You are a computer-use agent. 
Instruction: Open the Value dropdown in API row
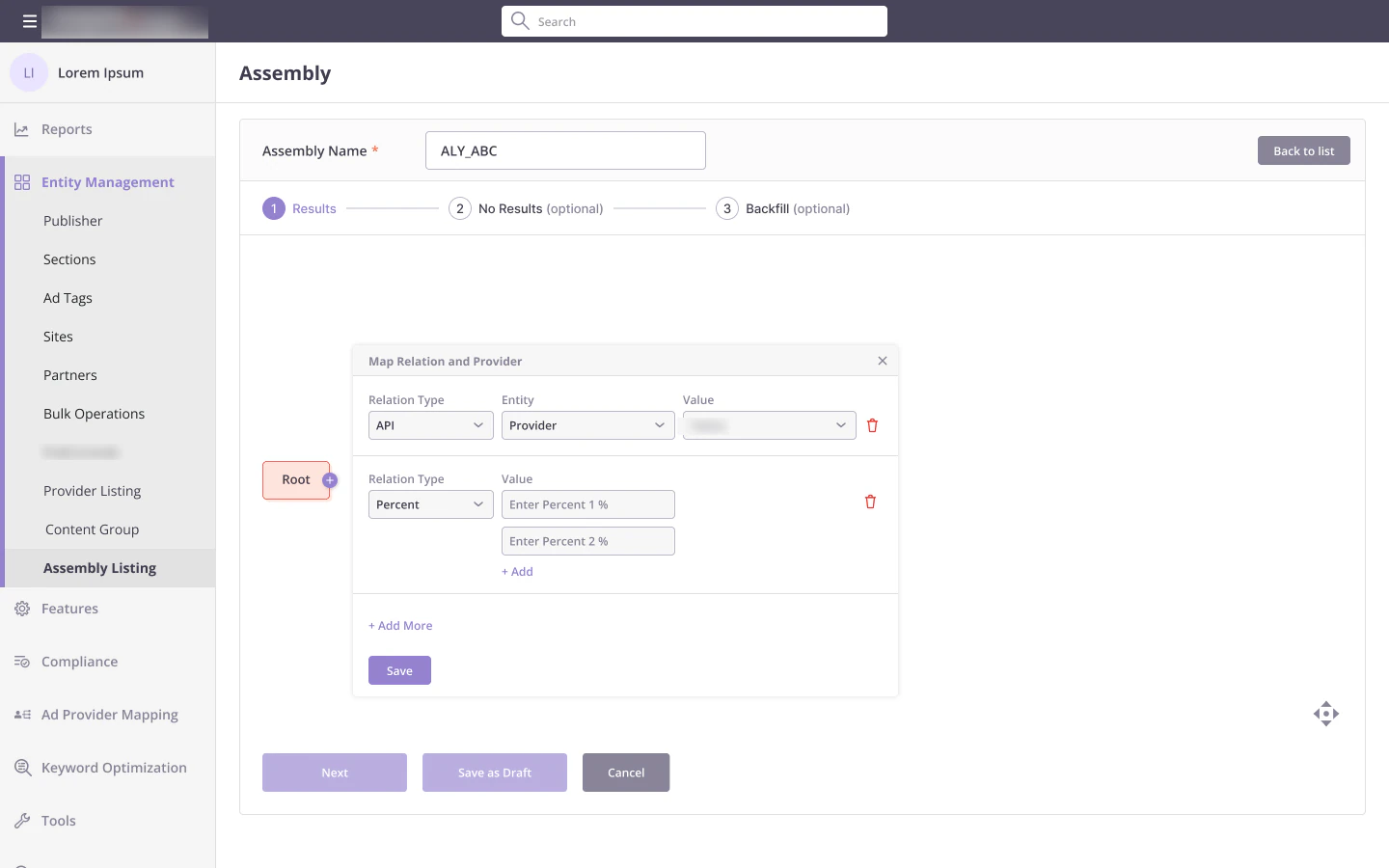coord(770,425)
